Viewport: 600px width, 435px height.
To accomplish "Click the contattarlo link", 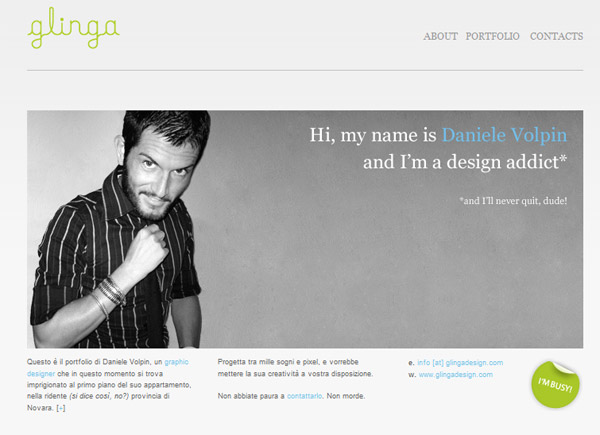I will pyautogui.click(x=304, y=396).
